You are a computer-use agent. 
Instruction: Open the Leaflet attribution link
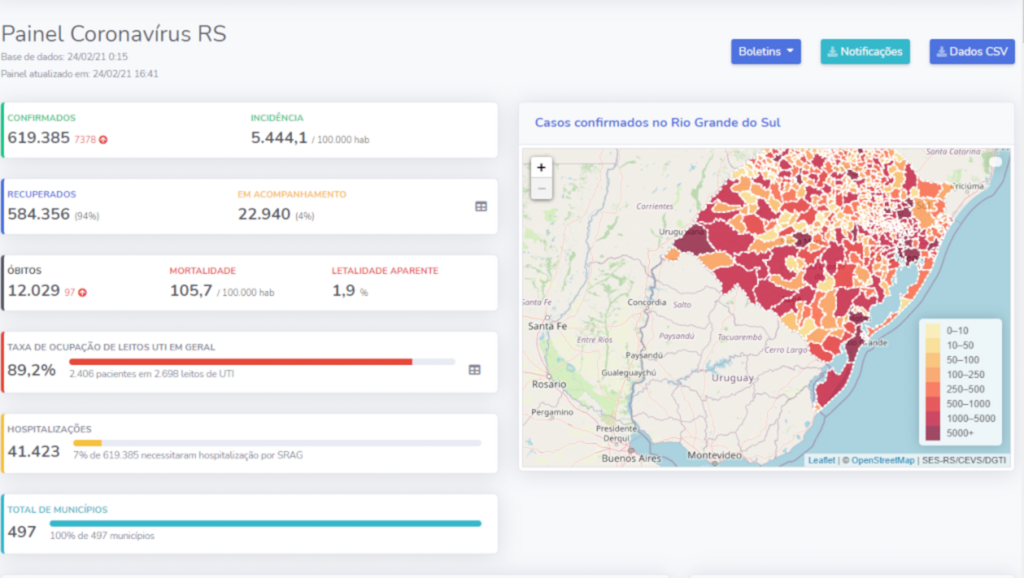[821, 460]
